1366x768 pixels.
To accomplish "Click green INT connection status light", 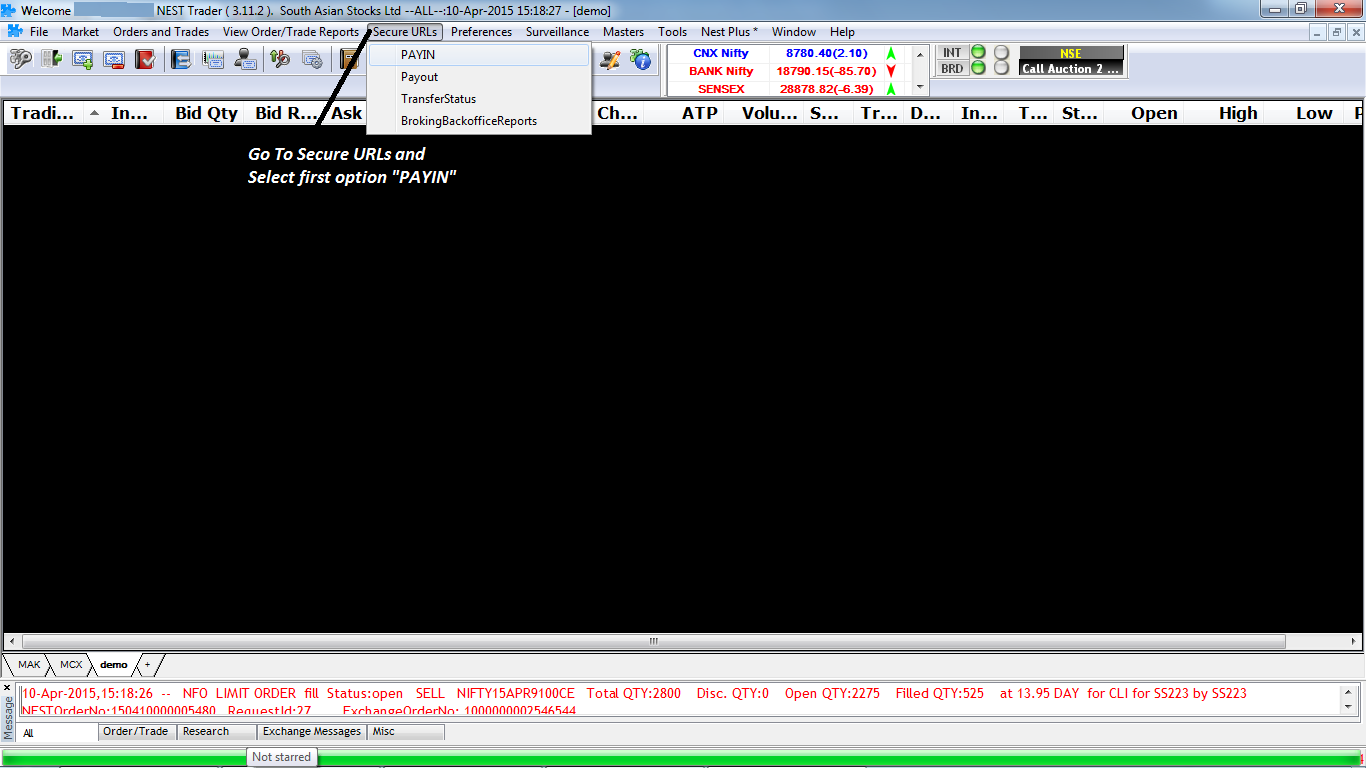I will pyautogui.click(x=978, y=52).
